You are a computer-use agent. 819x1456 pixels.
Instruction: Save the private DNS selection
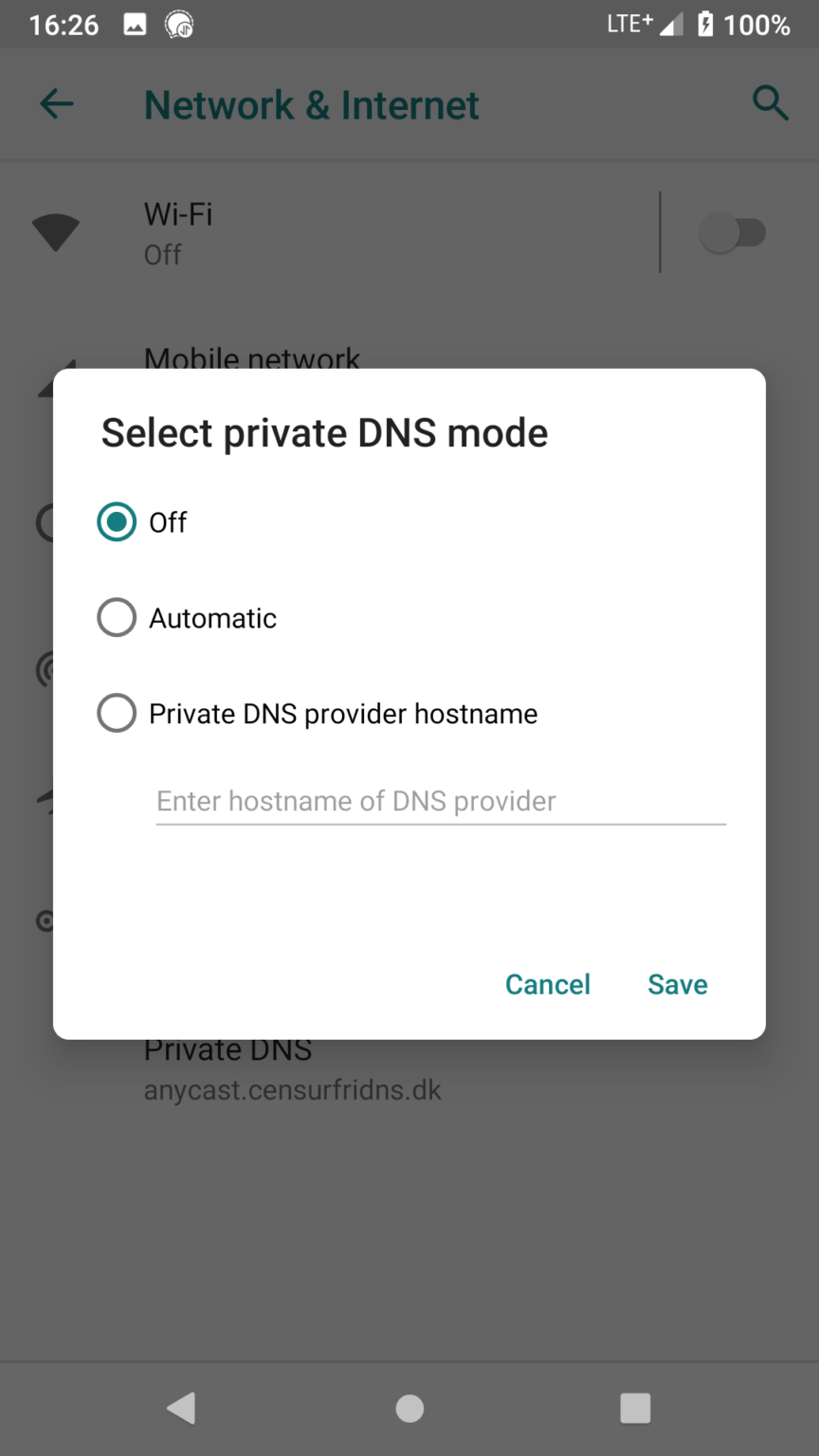coord(677,984)
